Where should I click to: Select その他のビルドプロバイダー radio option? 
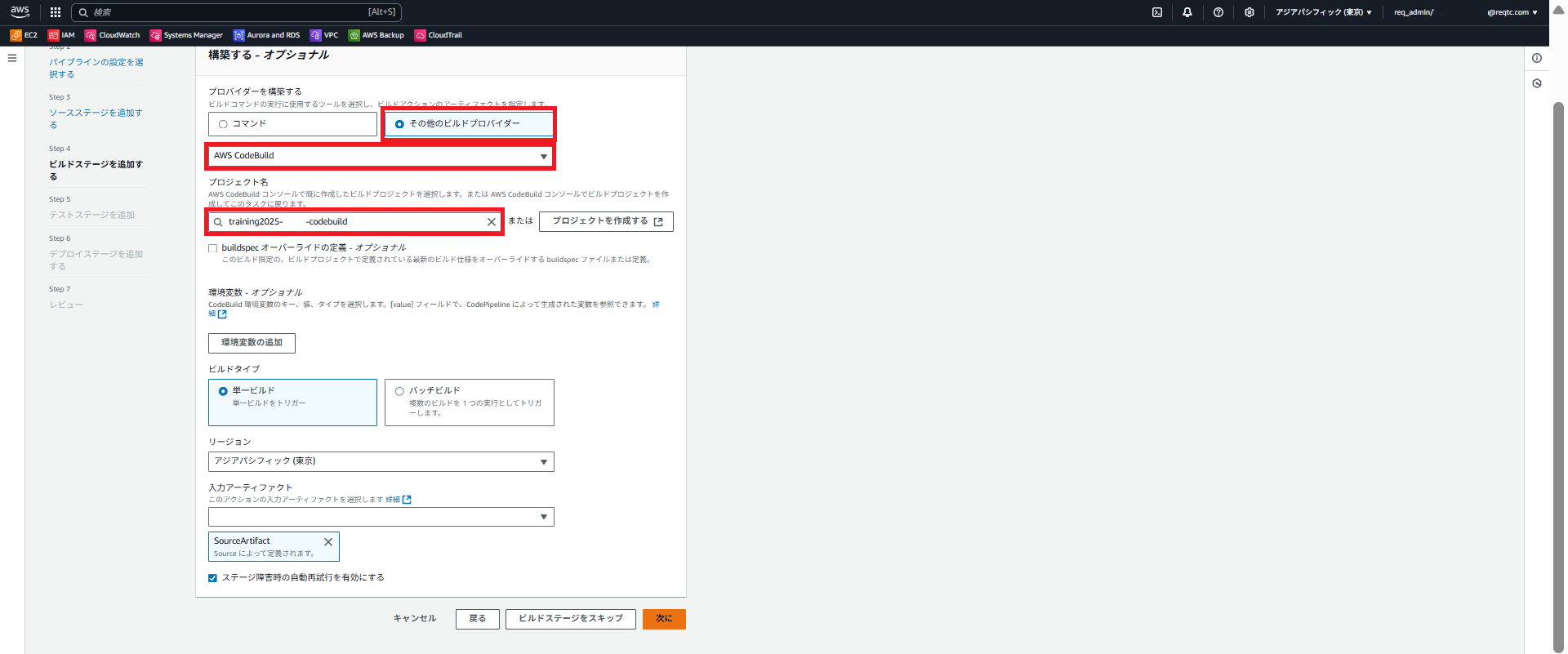click(x=399, y=124)
